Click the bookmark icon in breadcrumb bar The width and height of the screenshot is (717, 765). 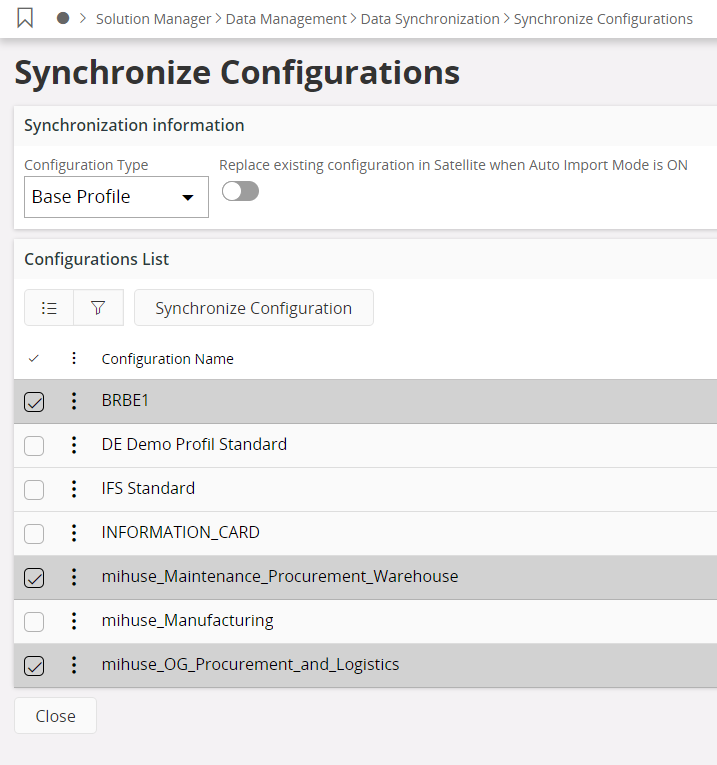click(x=25, y=18)
